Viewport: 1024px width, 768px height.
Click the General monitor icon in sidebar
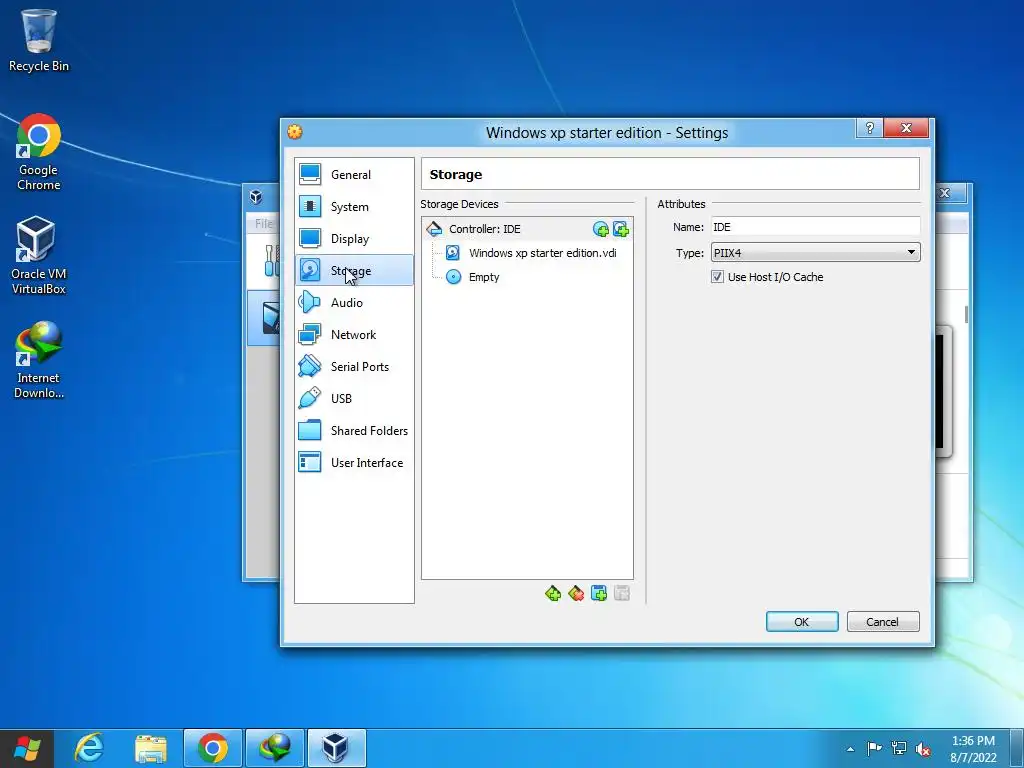coord(310,174)
